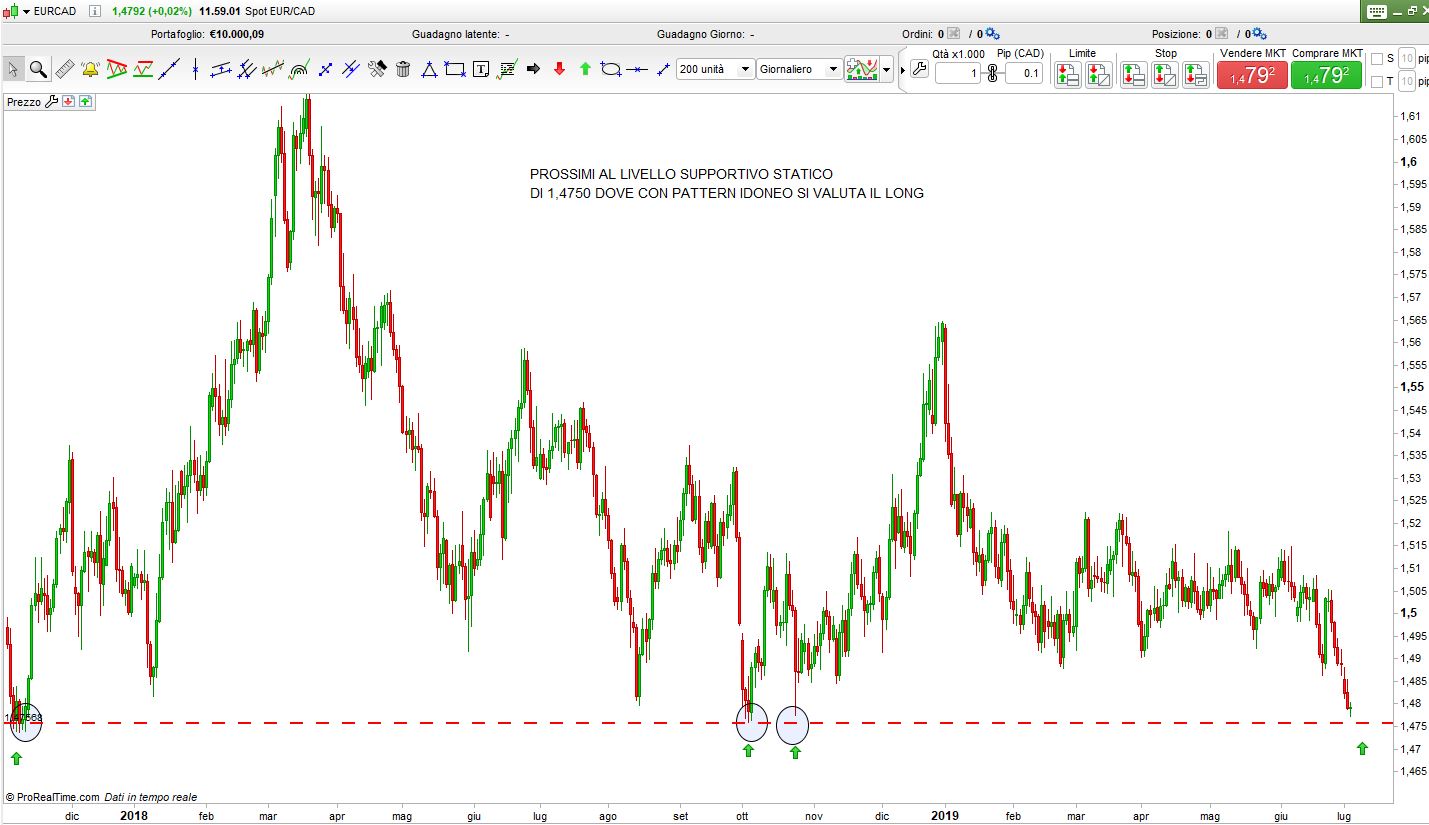1429x825 pixels.
Task: Select the ruler measurement tool
Action: [x=64, y=69]
